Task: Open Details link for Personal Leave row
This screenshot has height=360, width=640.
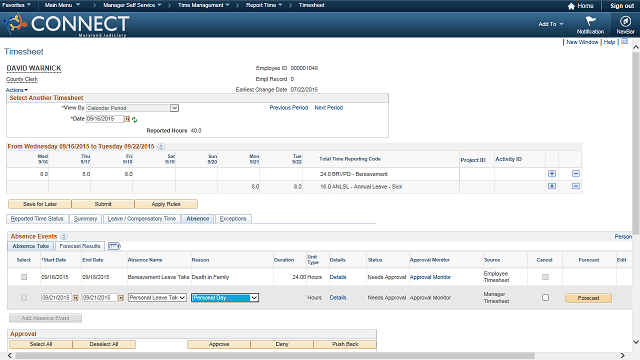Action: (338, 298)
